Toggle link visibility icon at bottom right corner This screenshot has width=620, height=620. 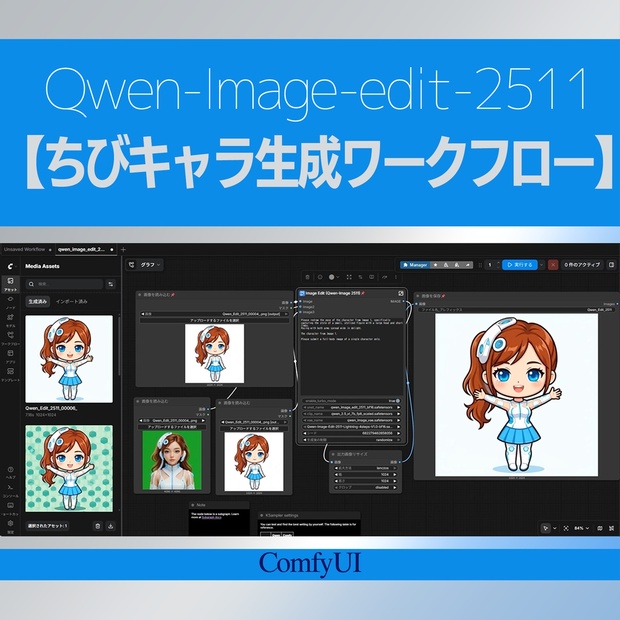[612, 528]
